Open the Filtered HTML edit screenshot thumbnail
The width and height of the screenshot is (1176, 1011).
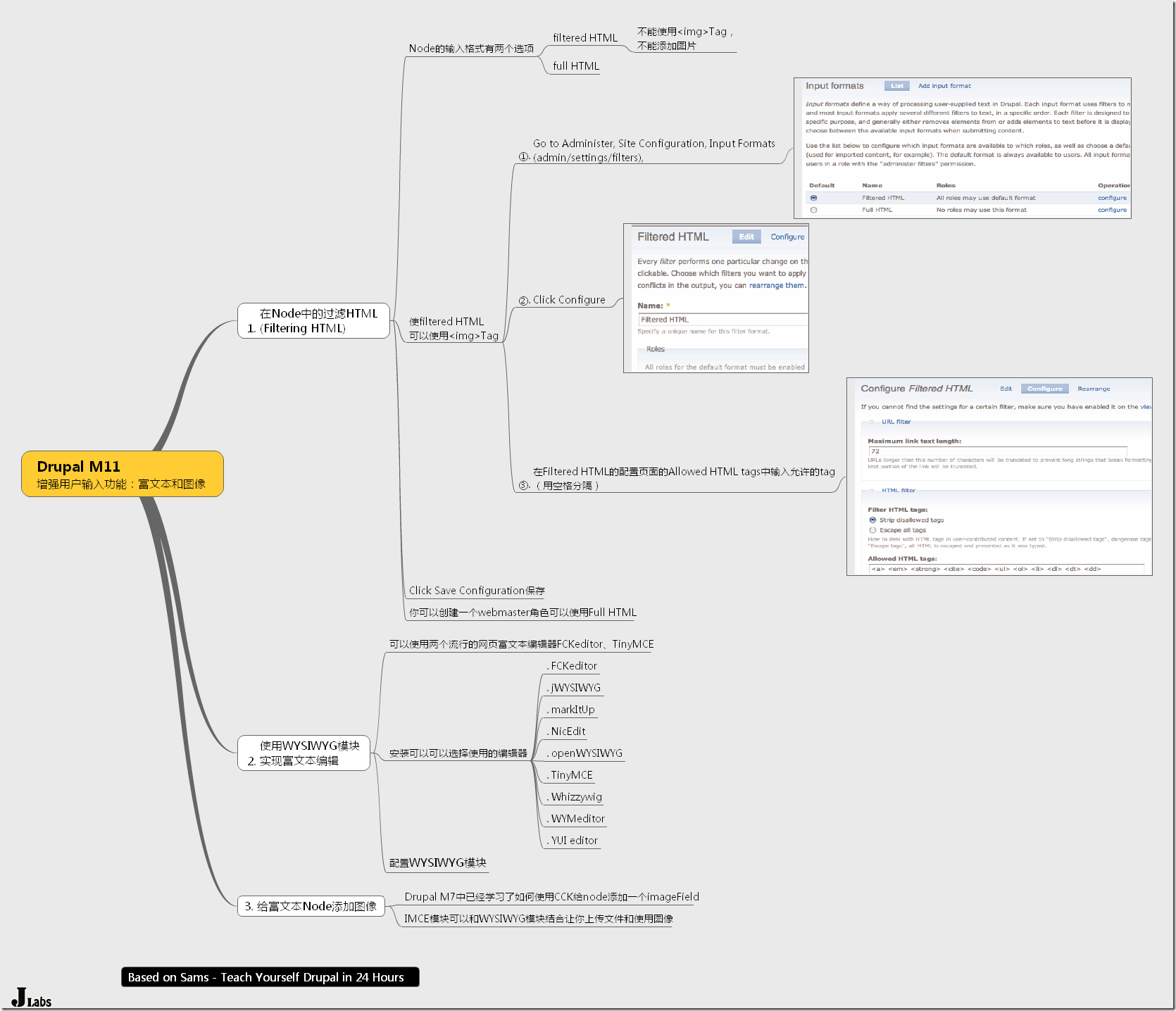(x=716, y=298)
